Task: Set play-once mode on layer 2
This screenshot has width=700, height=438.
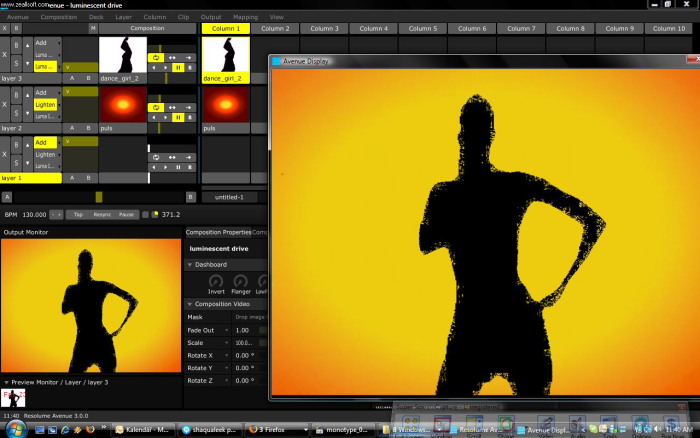Action: tap(188, 108)
